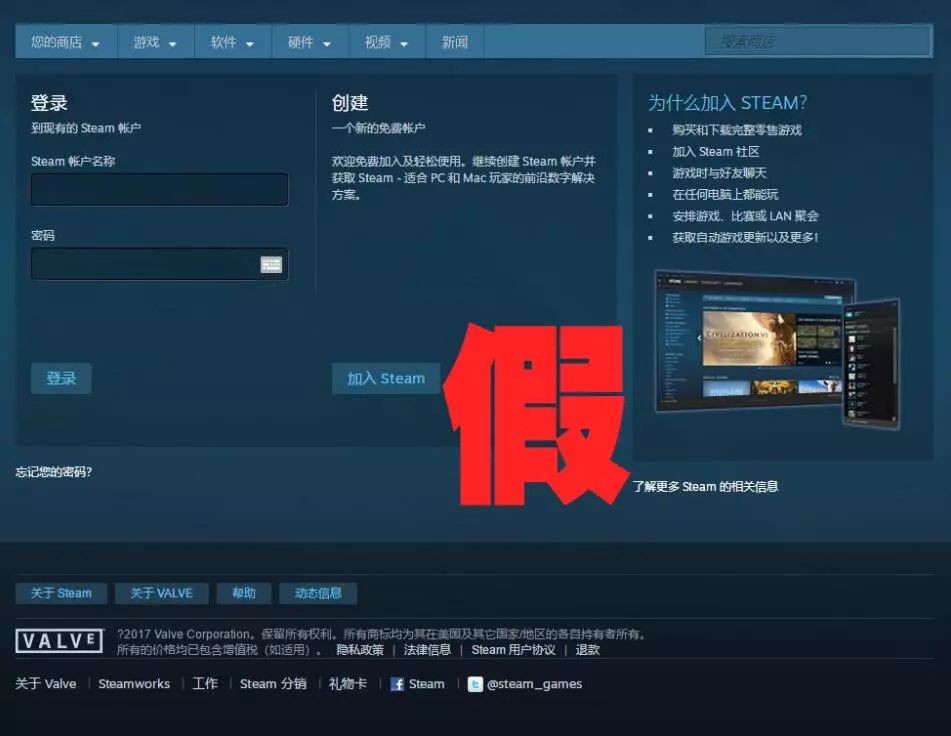Open the @steam_games Twitter link
This screenshot has height=736, width=951.
pyautogui.click(x=534, y=684)
